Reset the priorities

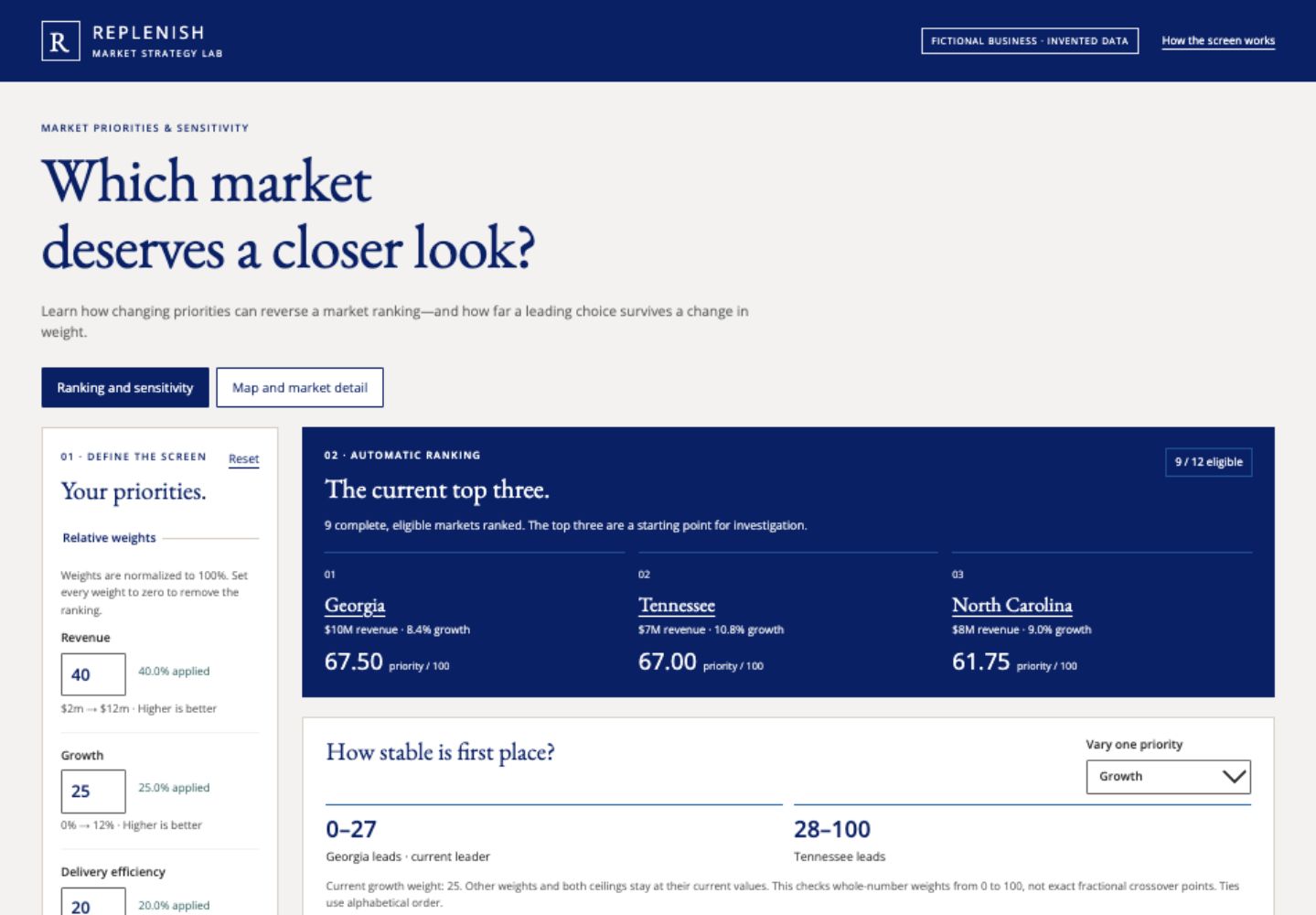pyautogui.click(x=243, y=459)
